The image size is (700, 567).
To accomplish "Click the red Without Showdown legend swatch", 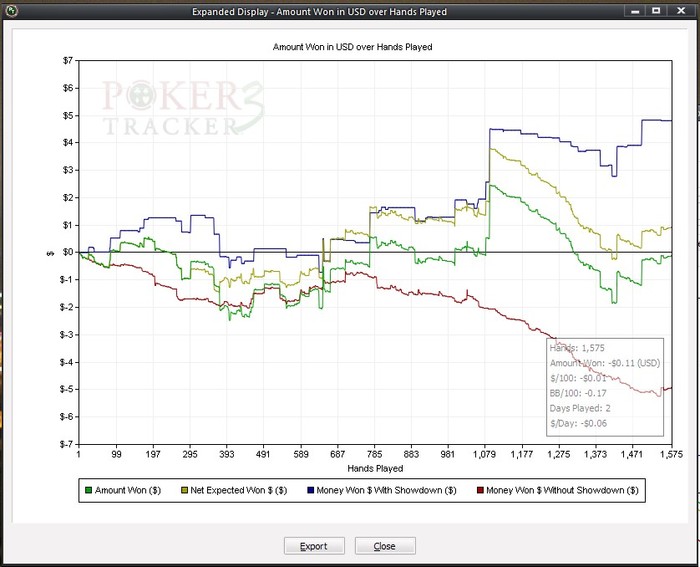I will tap(480, 490).
